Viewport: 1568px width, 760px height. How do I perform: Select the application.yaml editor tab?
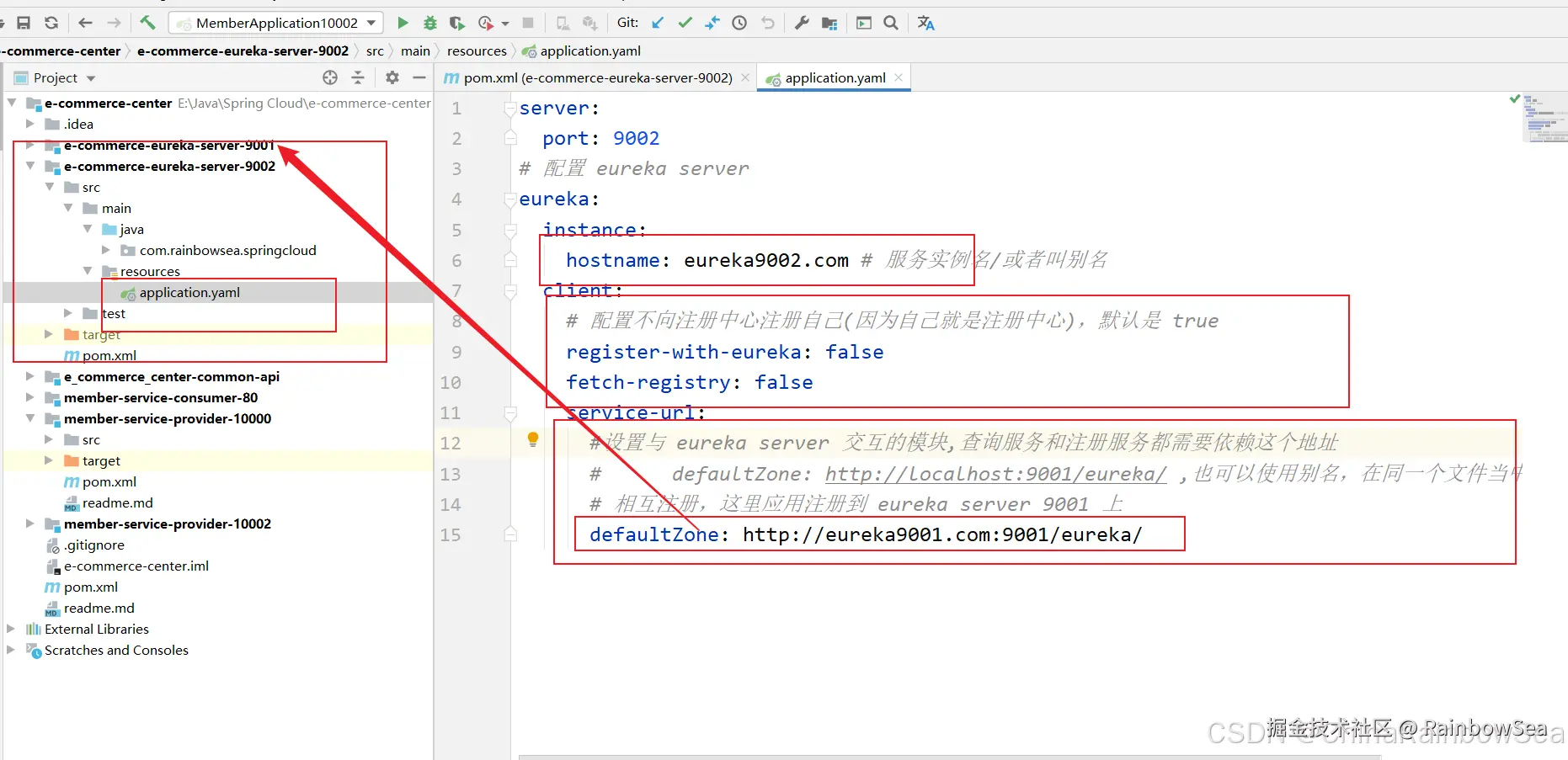[x=835, y=77]
